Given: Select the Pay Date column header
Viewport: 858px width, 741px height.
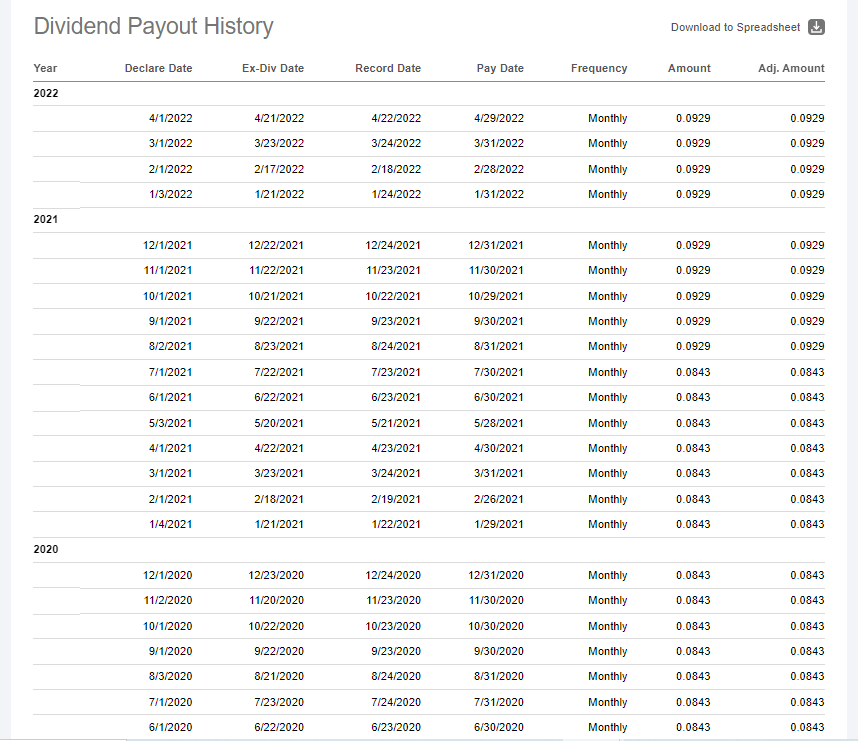Looking at the screenshot, I should click(500, 68).
